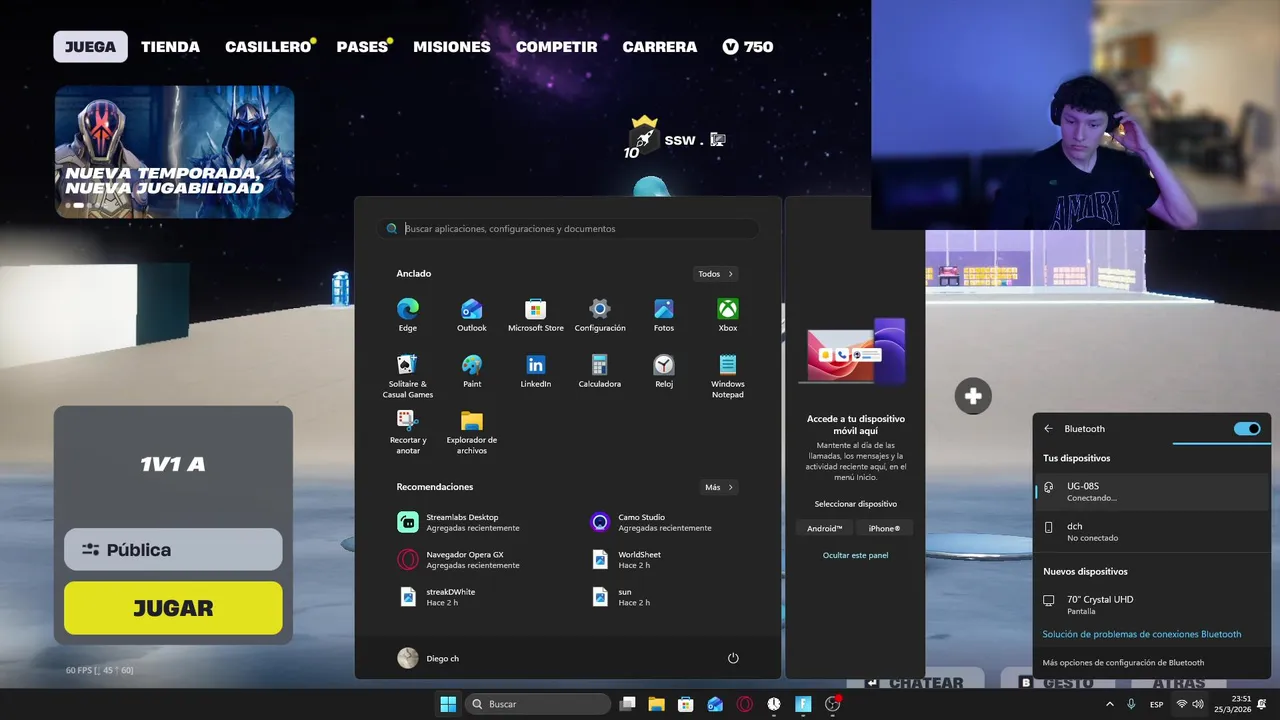This screenshot has width=1280, height=720.
Task: Open Opera GX from the taskbar
Action: (x=744, y=704)
